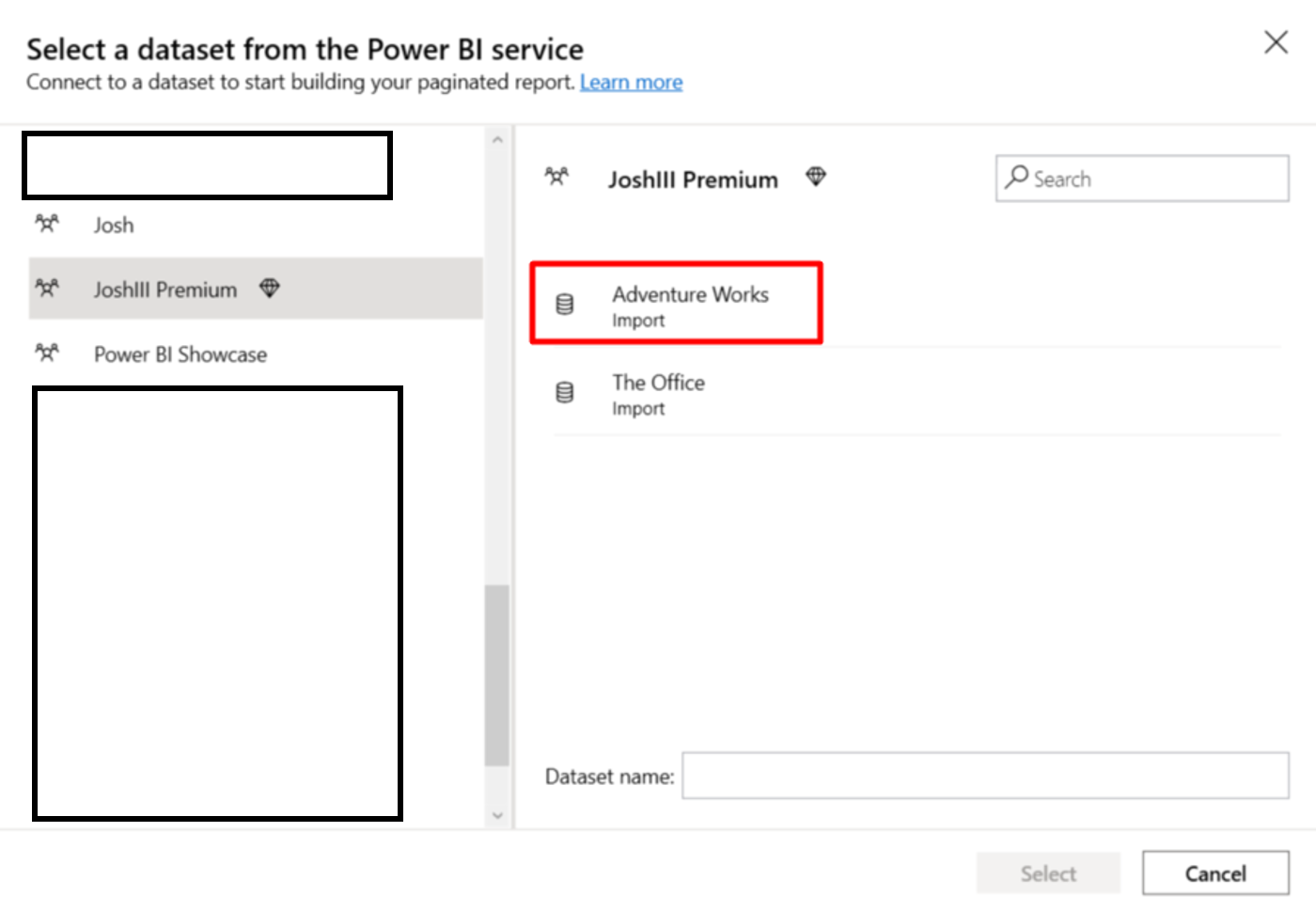Screen dimensions: 1316x911
Task: Focus the Search datasets field
Action: (1142, 179)
